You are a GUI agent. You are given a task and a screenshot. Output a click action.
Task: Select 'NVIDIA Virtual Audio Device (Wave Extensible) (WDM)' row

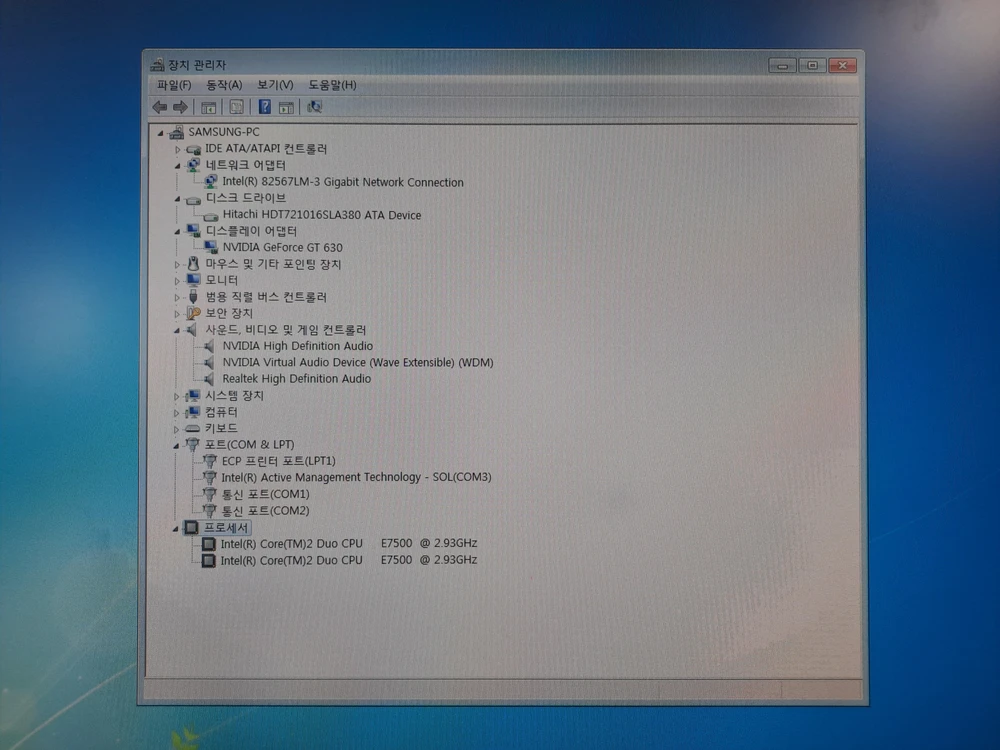[348, 362]
